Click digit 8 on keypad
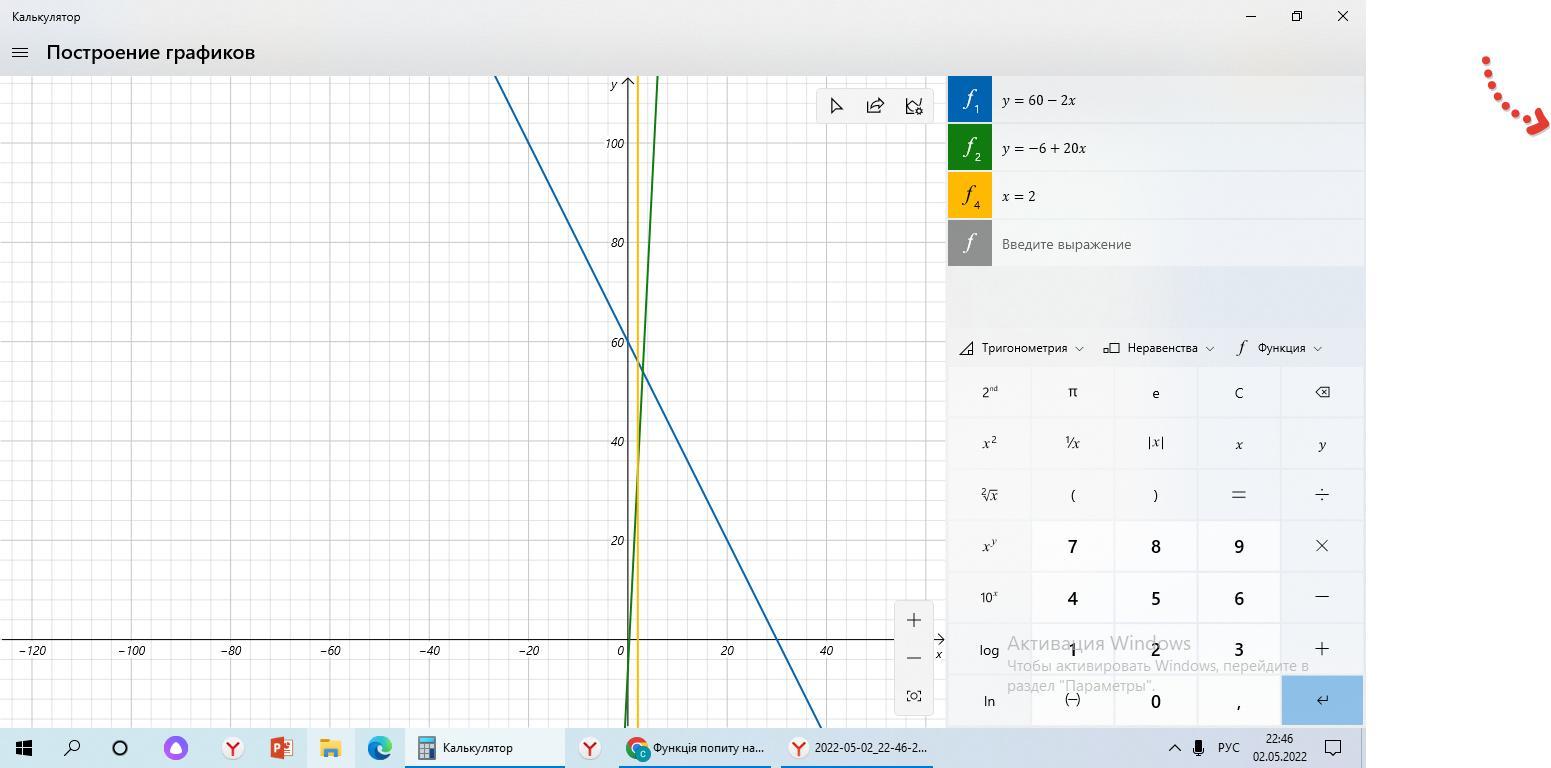 click(1155, 546)
